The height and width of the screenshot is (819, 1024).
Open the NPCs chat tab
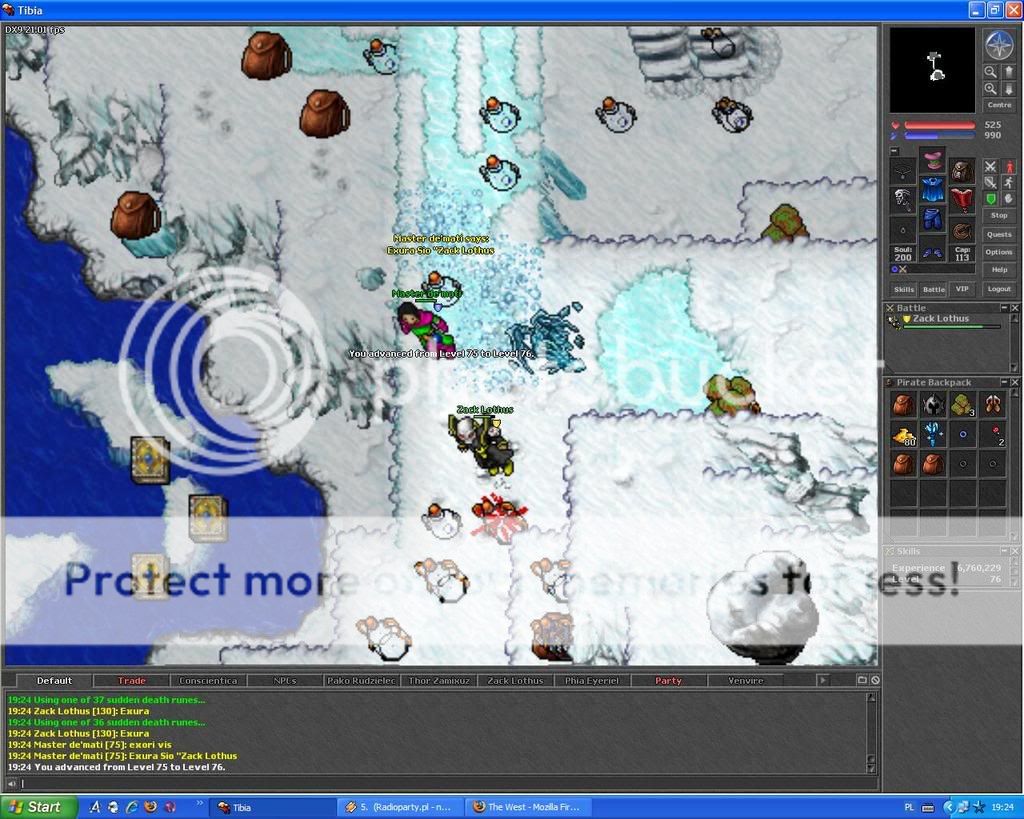click(285, 681)
